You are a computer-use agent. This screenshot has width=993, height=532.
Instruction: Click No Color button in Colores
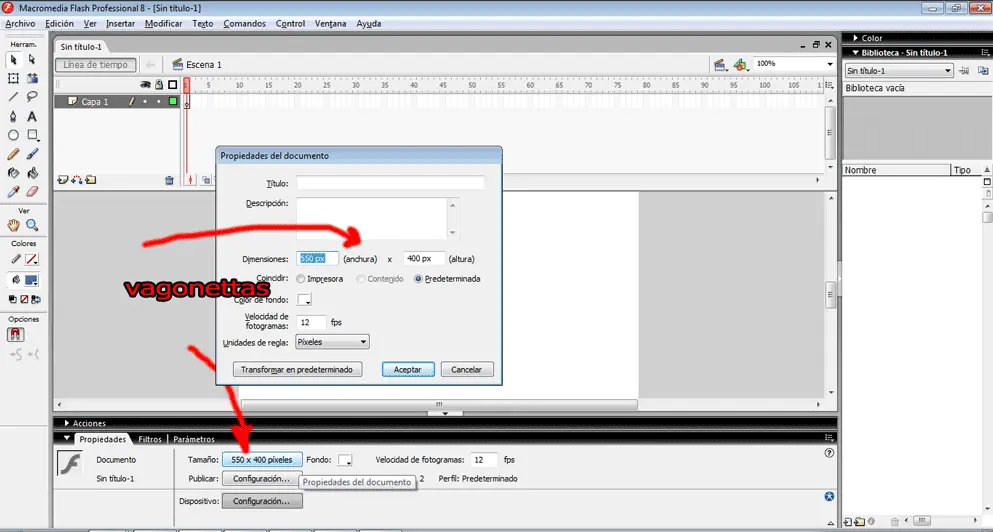point(25,300)
